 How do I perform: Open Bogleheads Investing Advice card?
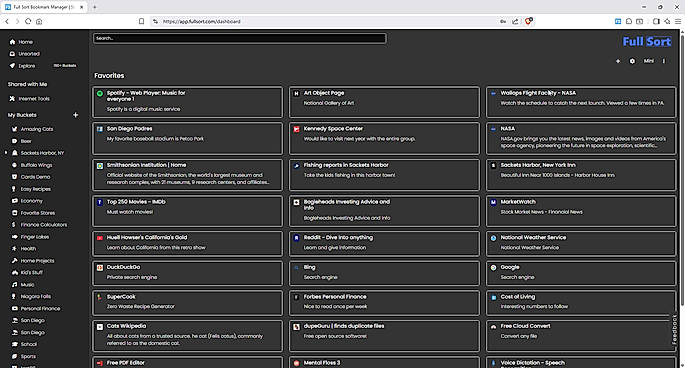(x=384, y=211)
